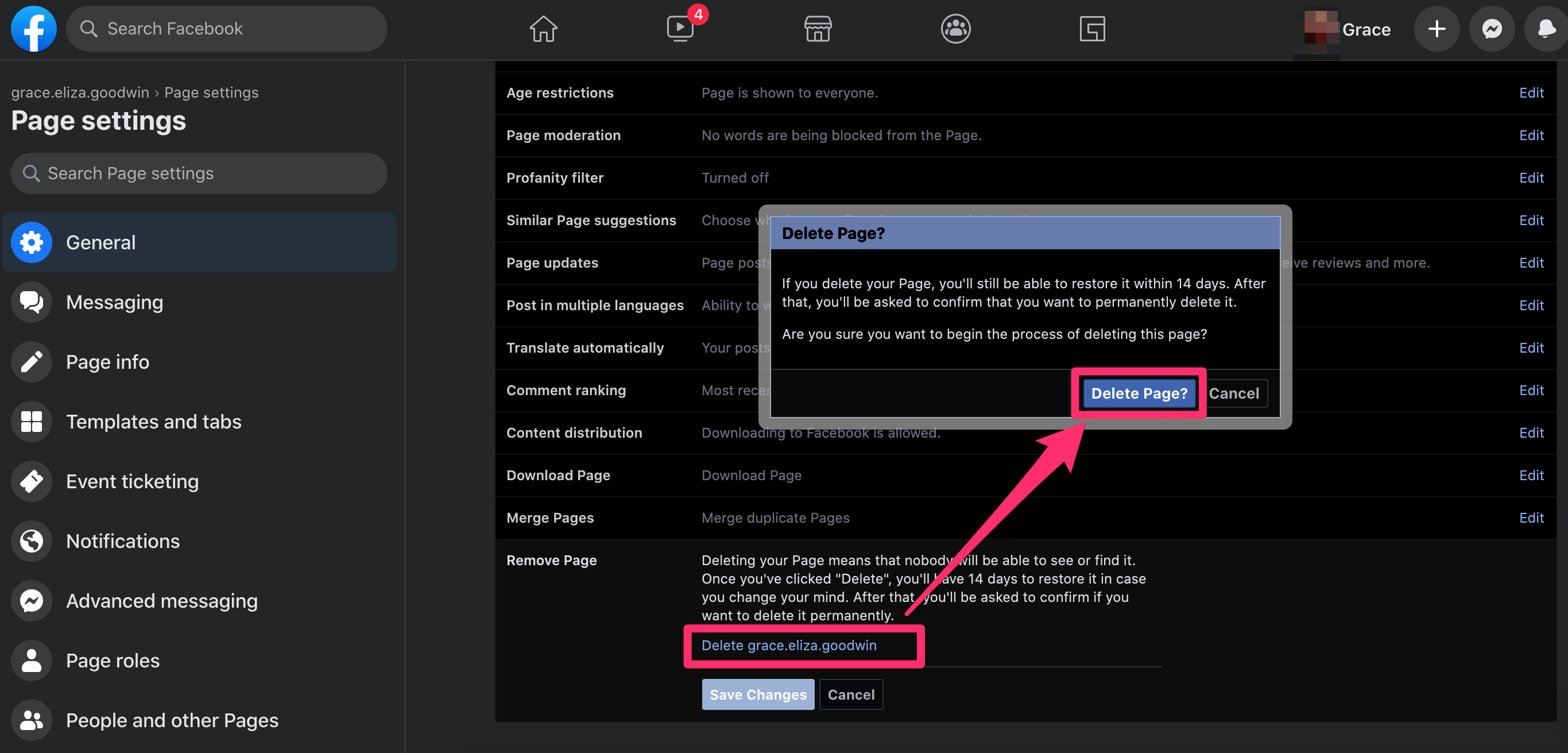The image size is (1568, 753).
Task: Click Delete Page? confirm button
Action: pyautogui.click(x=1139, y=393)
